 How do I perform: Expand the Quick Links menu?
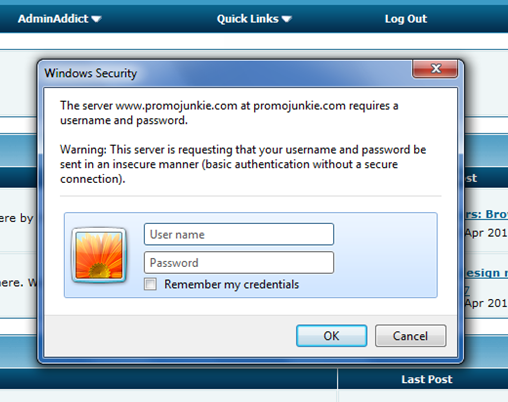click(254, 19)
